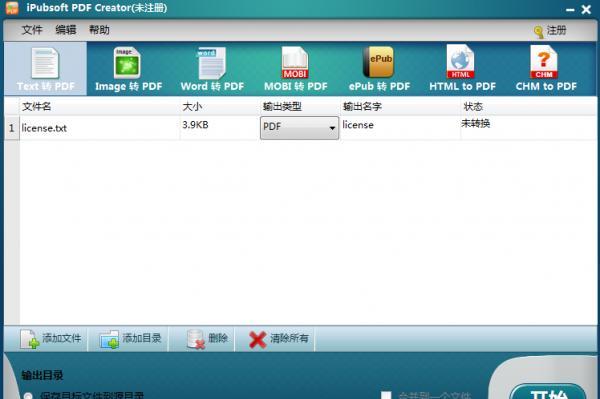Switch to HTML to PDF mode
The image size is (600, 399).
pyautogui.click(x=462, y=69)
